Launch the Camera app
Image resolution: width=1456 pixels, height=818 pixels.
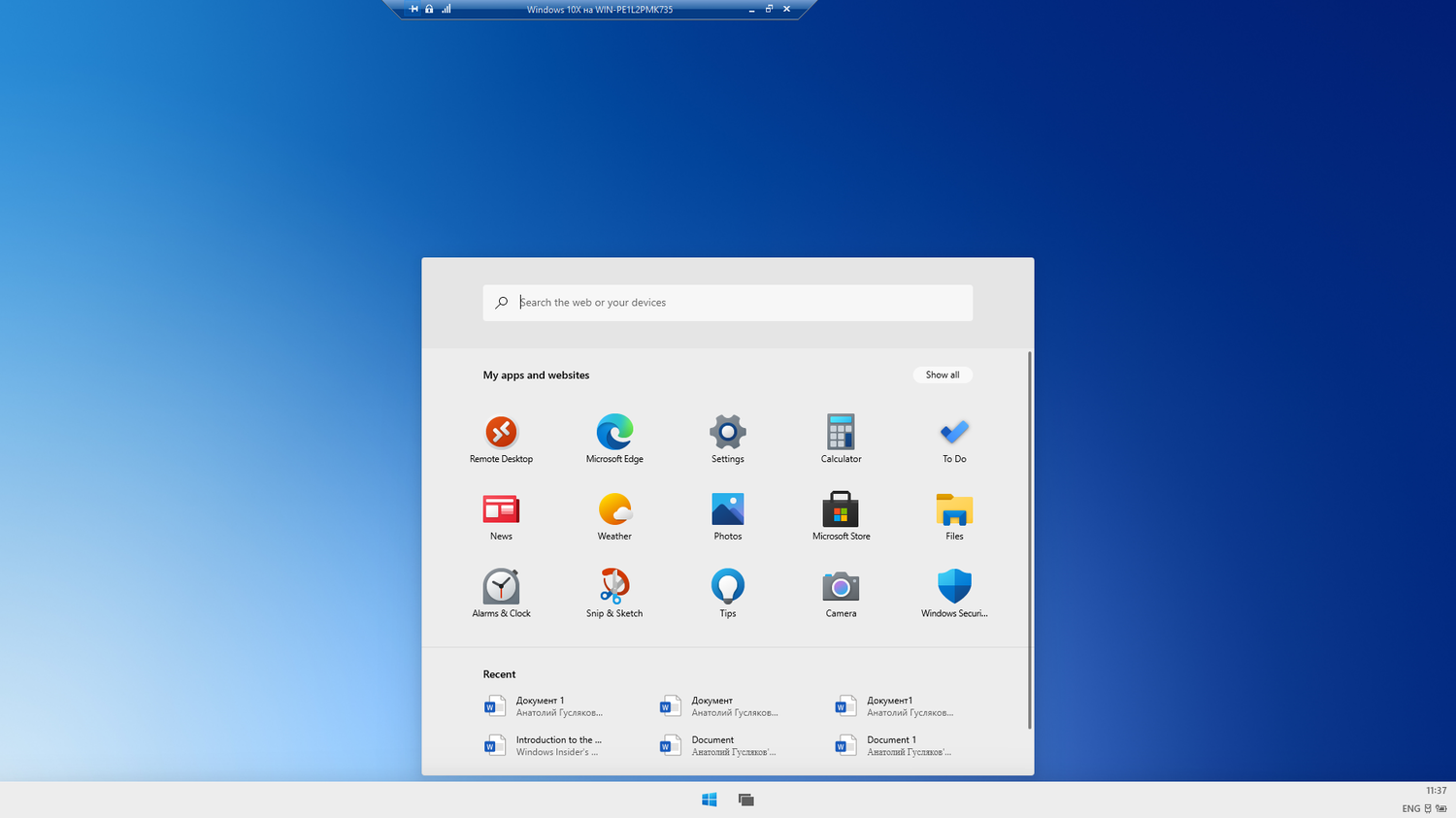(841, 593)
